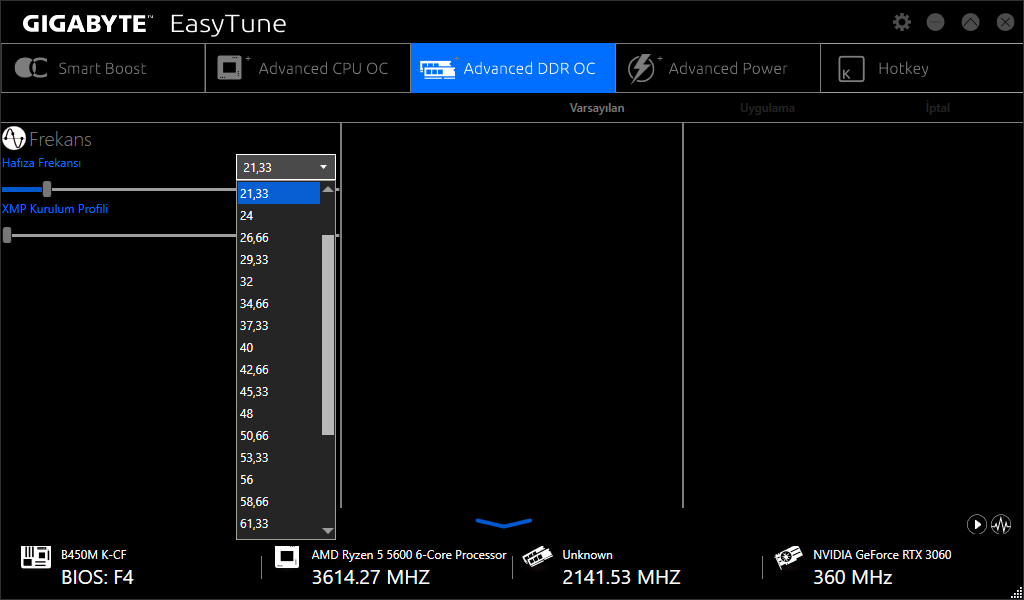Click the motherboard icon beside B450M K-CF
This screenshot has width=1024, height=600.
36,557
